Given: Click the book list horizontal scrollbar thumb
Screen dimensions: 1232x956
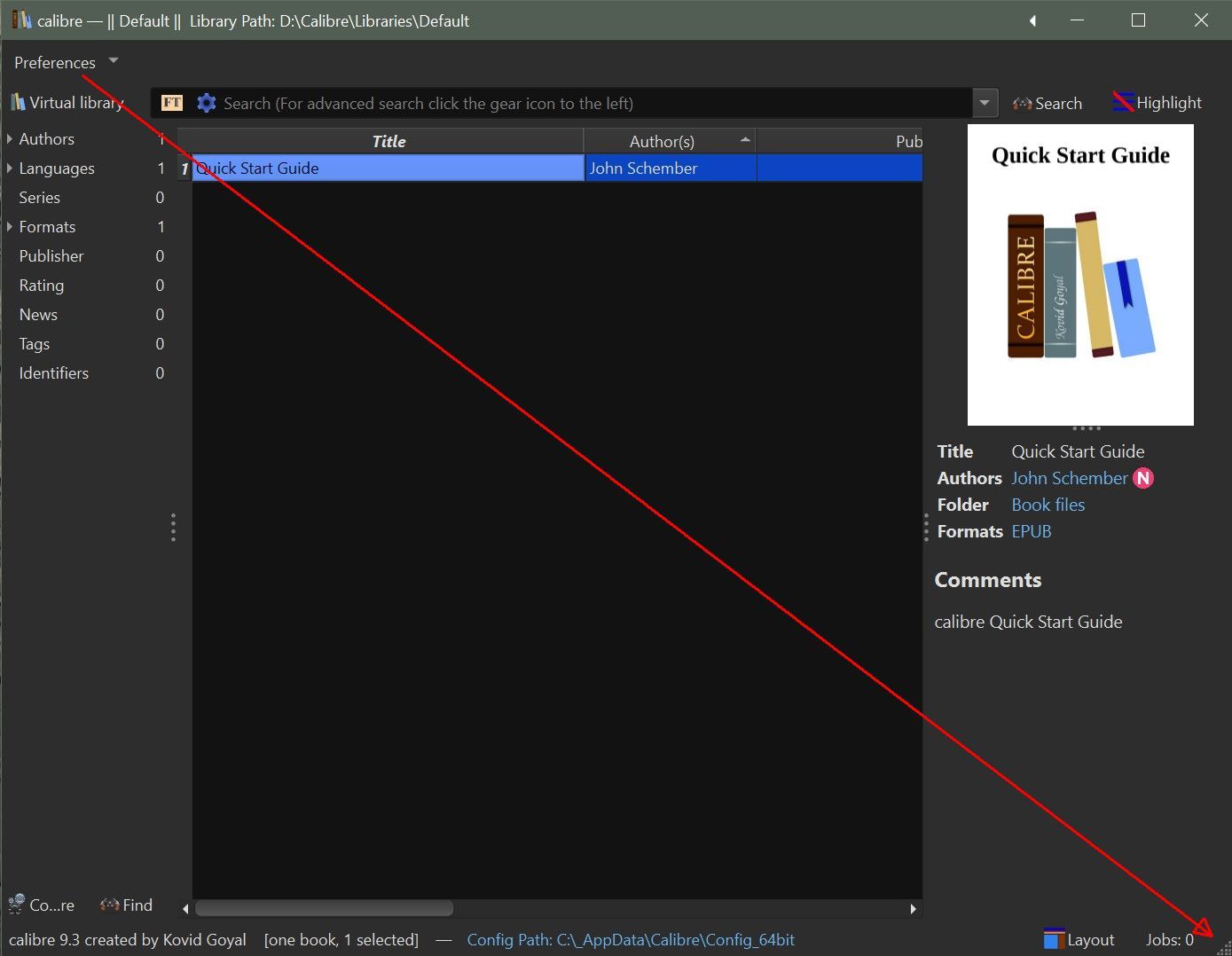Looking at the screenshot, I should pos(324,908).
